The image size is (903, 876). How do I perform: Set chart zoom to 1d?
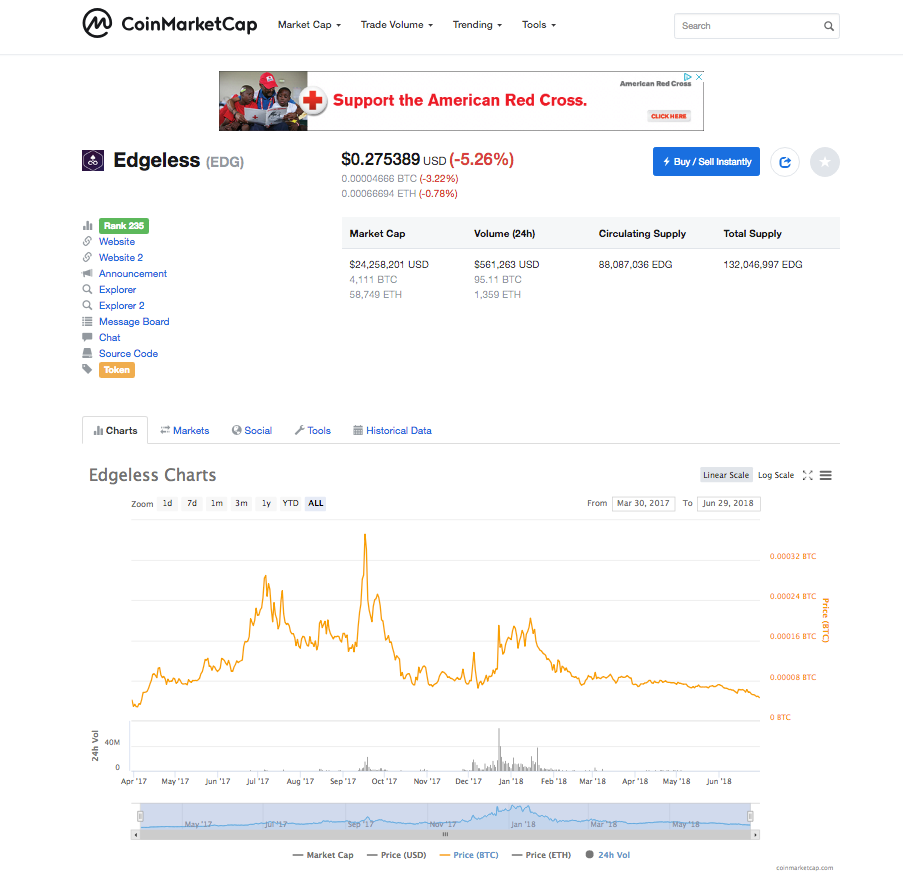(168, 503)
